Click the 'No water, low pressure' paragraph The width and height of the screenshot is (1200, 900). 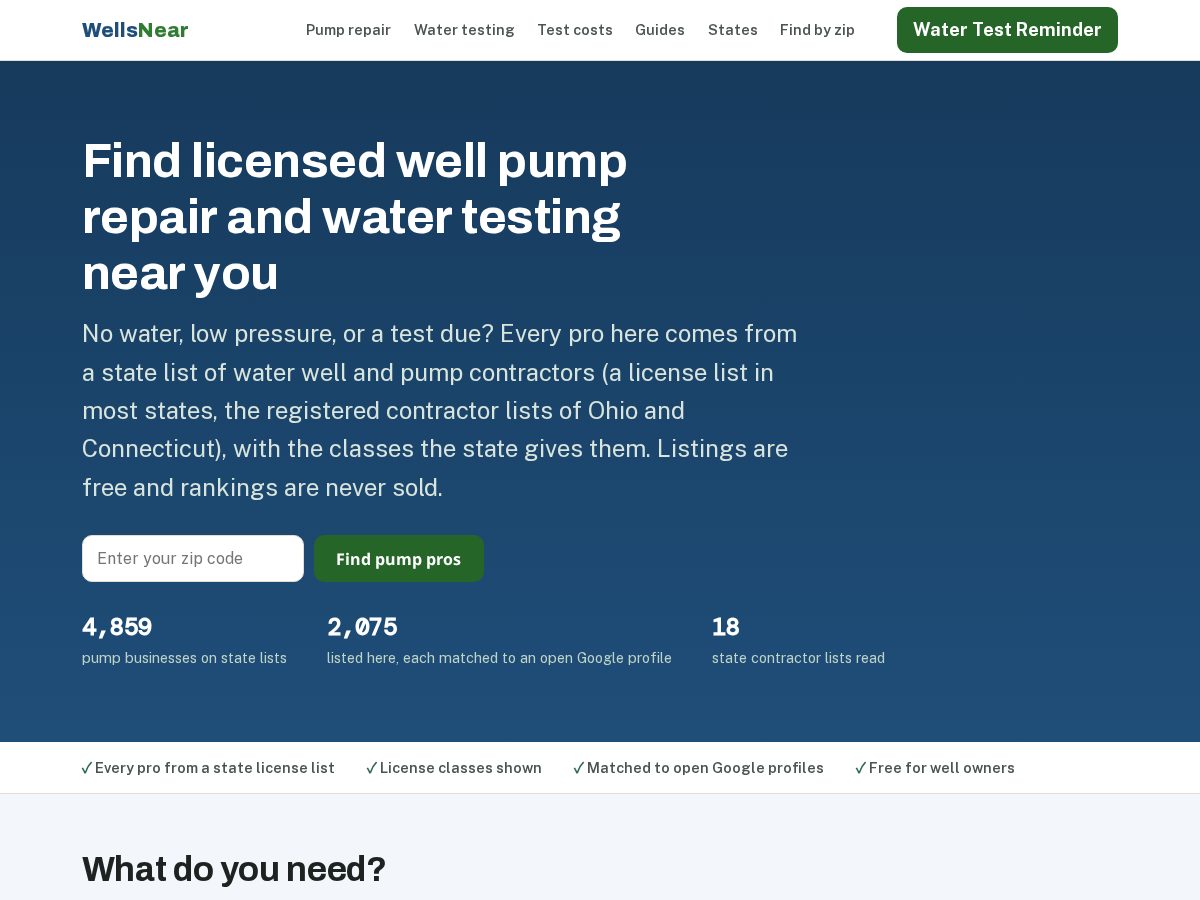[440, 410]
